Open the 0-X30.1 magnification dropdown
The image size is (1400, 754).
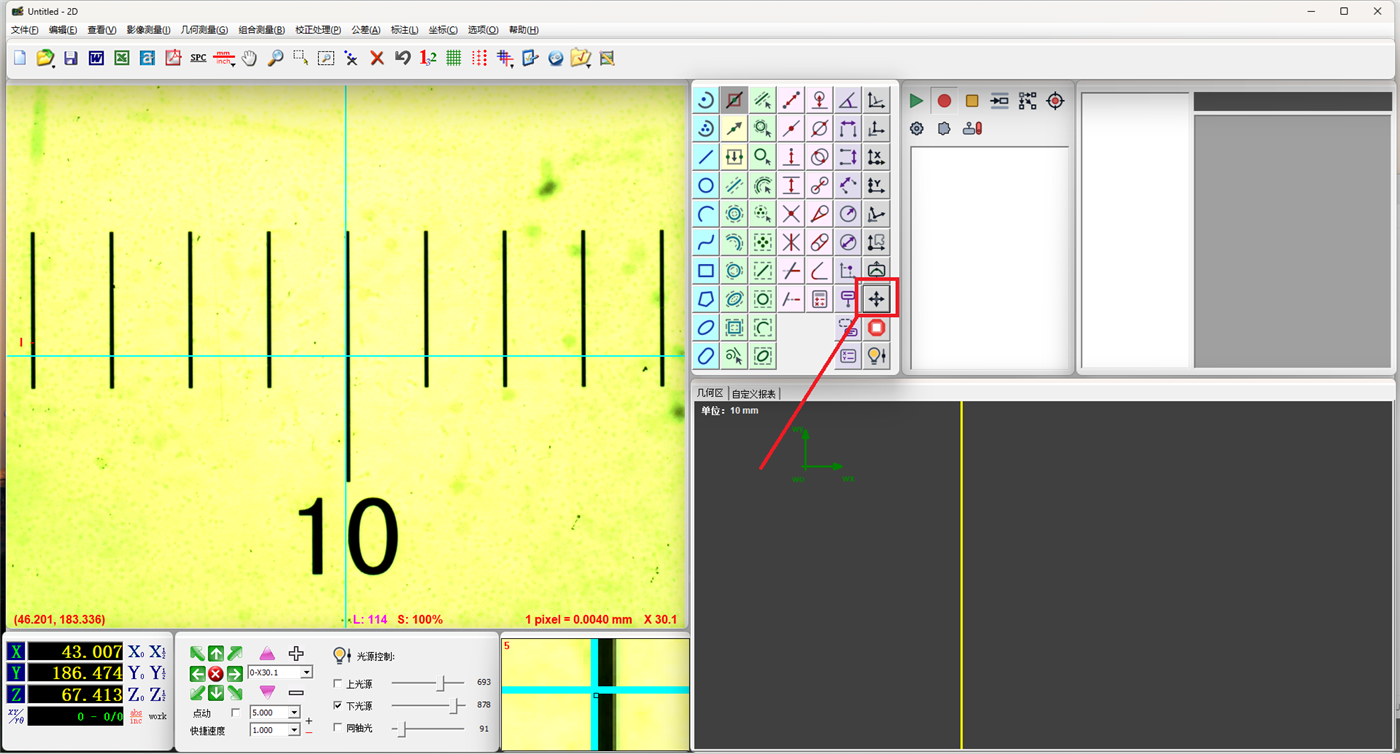pos(307,673)
